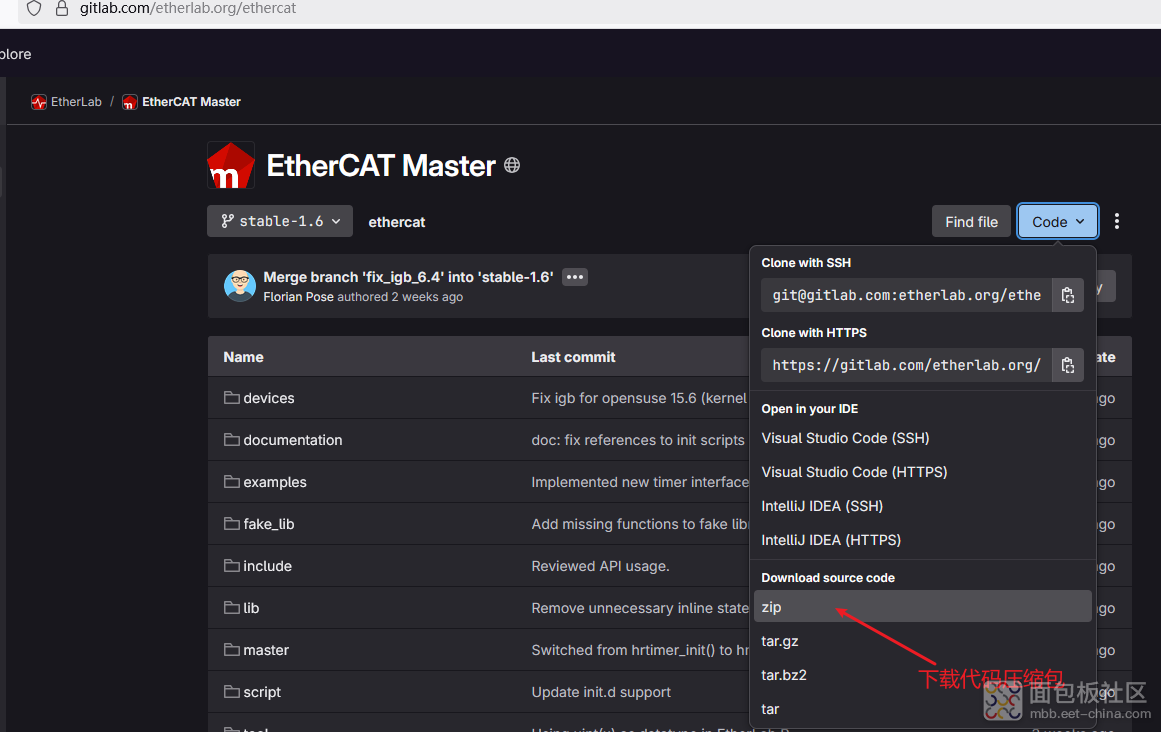Open the include folder
1161x732 pixels.
(267, 566)
